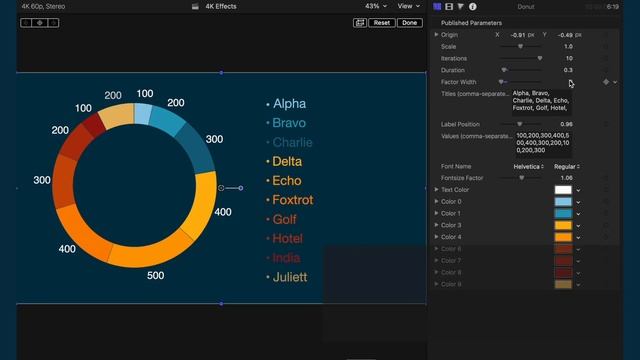
Task: Go to previous keyframe in viewer
Action: [x=26, y=23]
